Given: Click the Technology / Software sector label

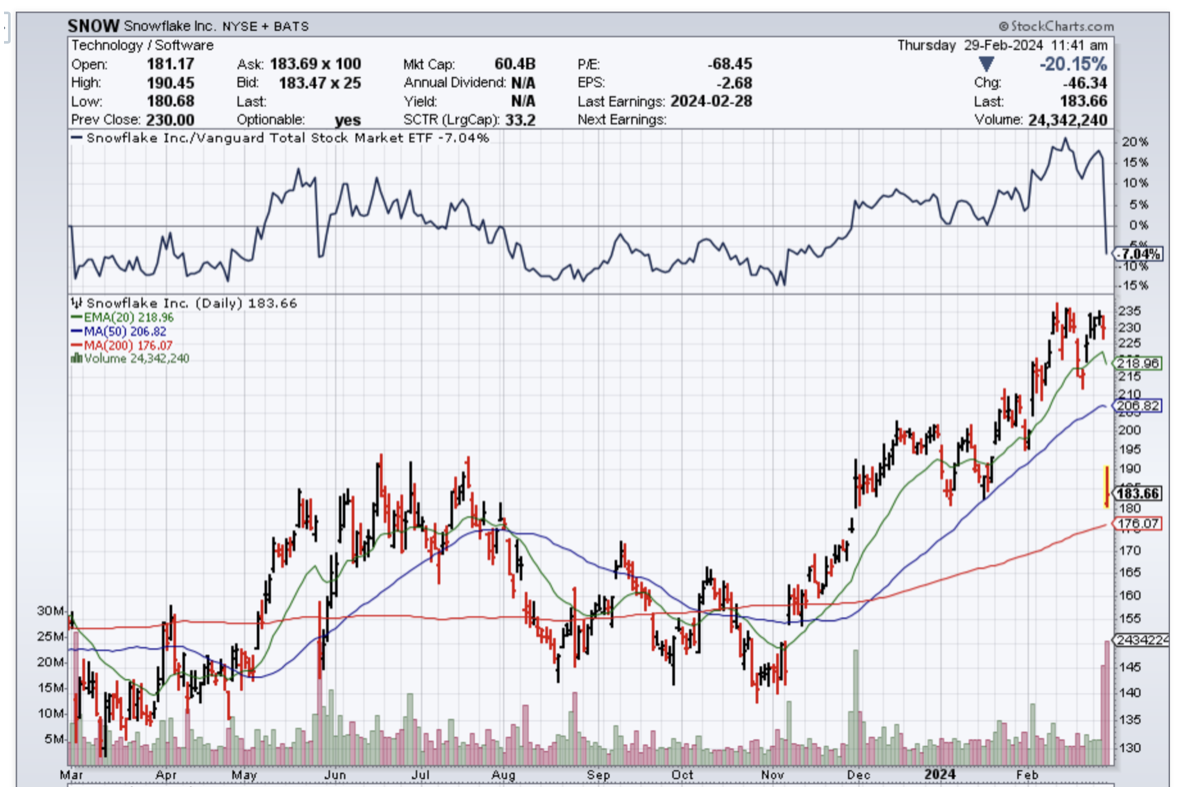Looking at the screenshot, I should 142,45.
